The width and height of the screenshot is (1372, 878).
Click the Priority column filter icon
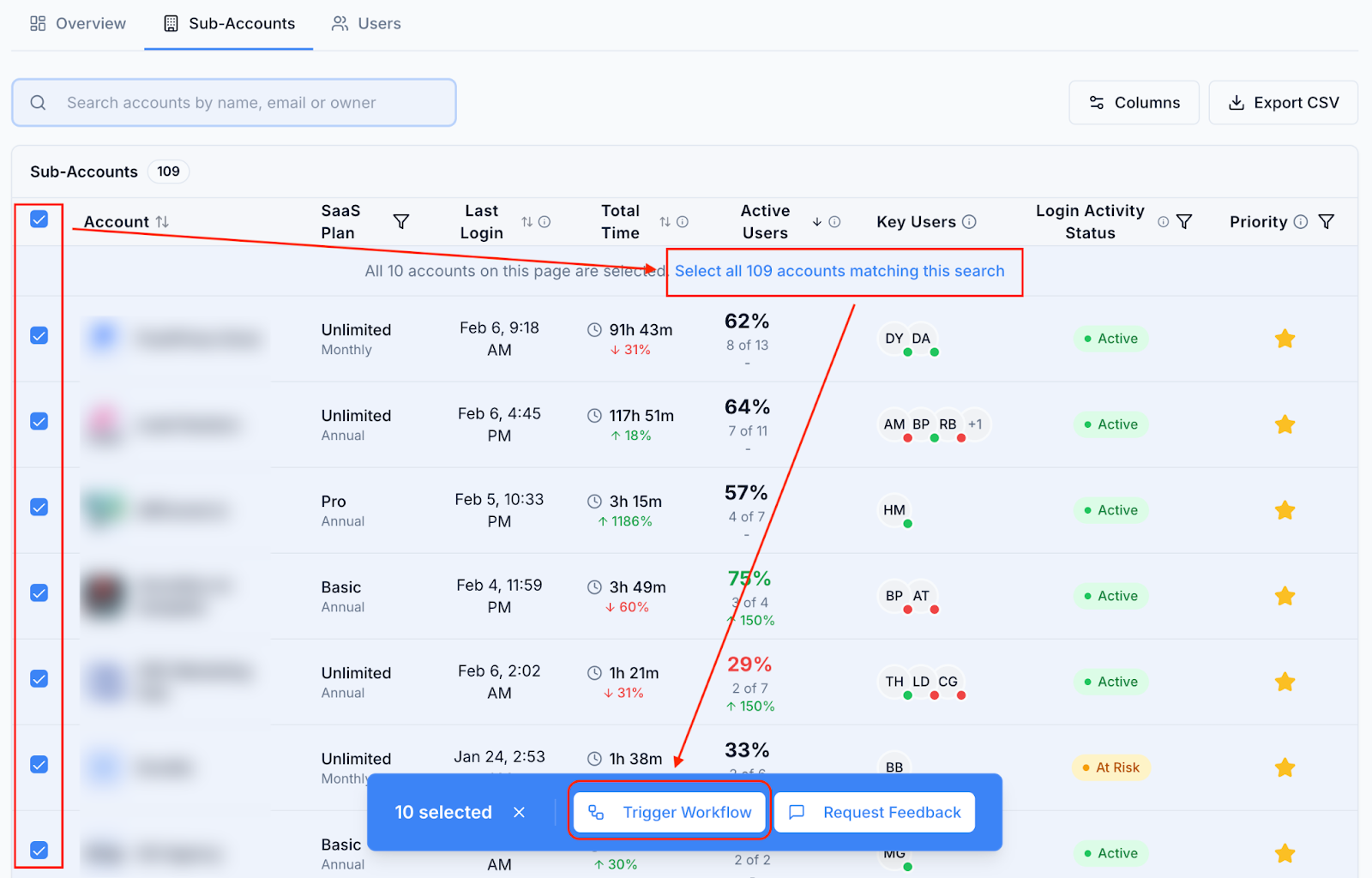pyautogui.click(x=1326, y=221)
